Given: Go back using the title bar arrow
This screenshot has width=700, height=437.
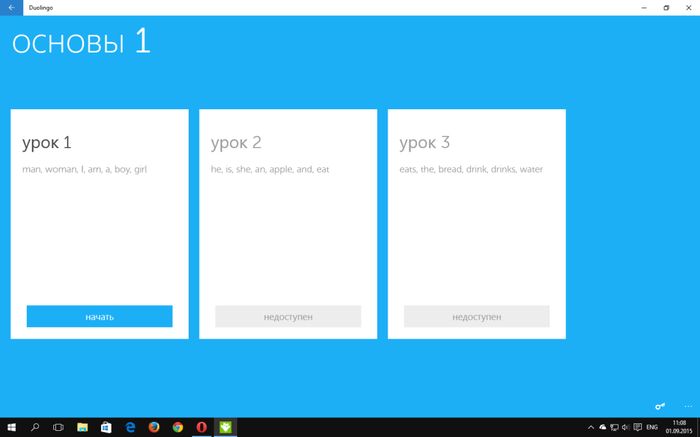Looking at the screenshot, I should (11, 8).
